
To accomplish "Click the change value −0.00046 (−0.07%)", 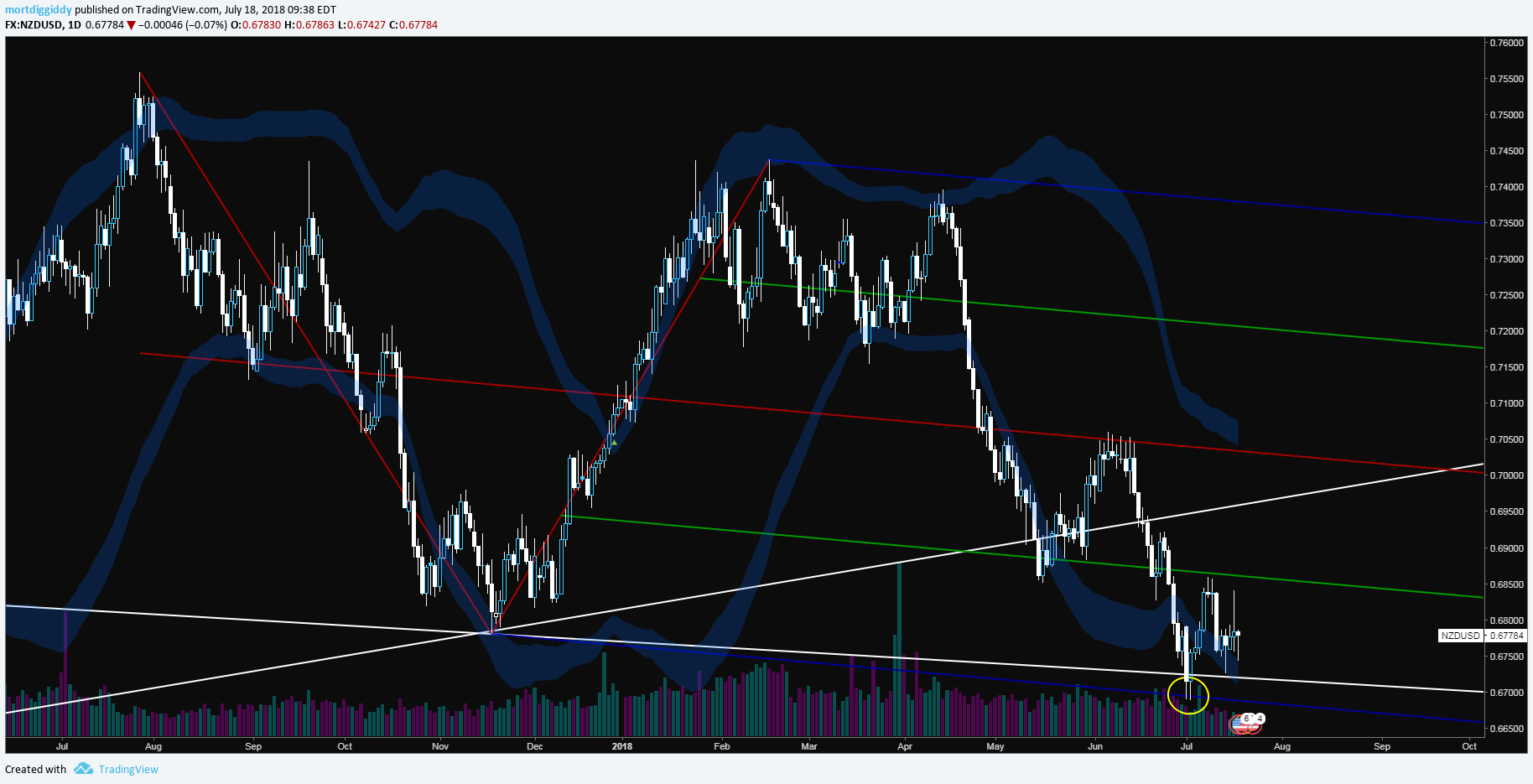I will [182, 25].
